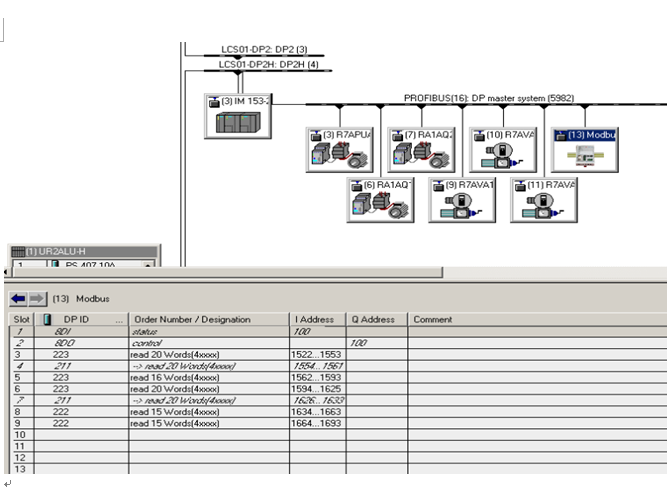
Task: Select the (11) R7AVA device icon
Action: point(543,205)
